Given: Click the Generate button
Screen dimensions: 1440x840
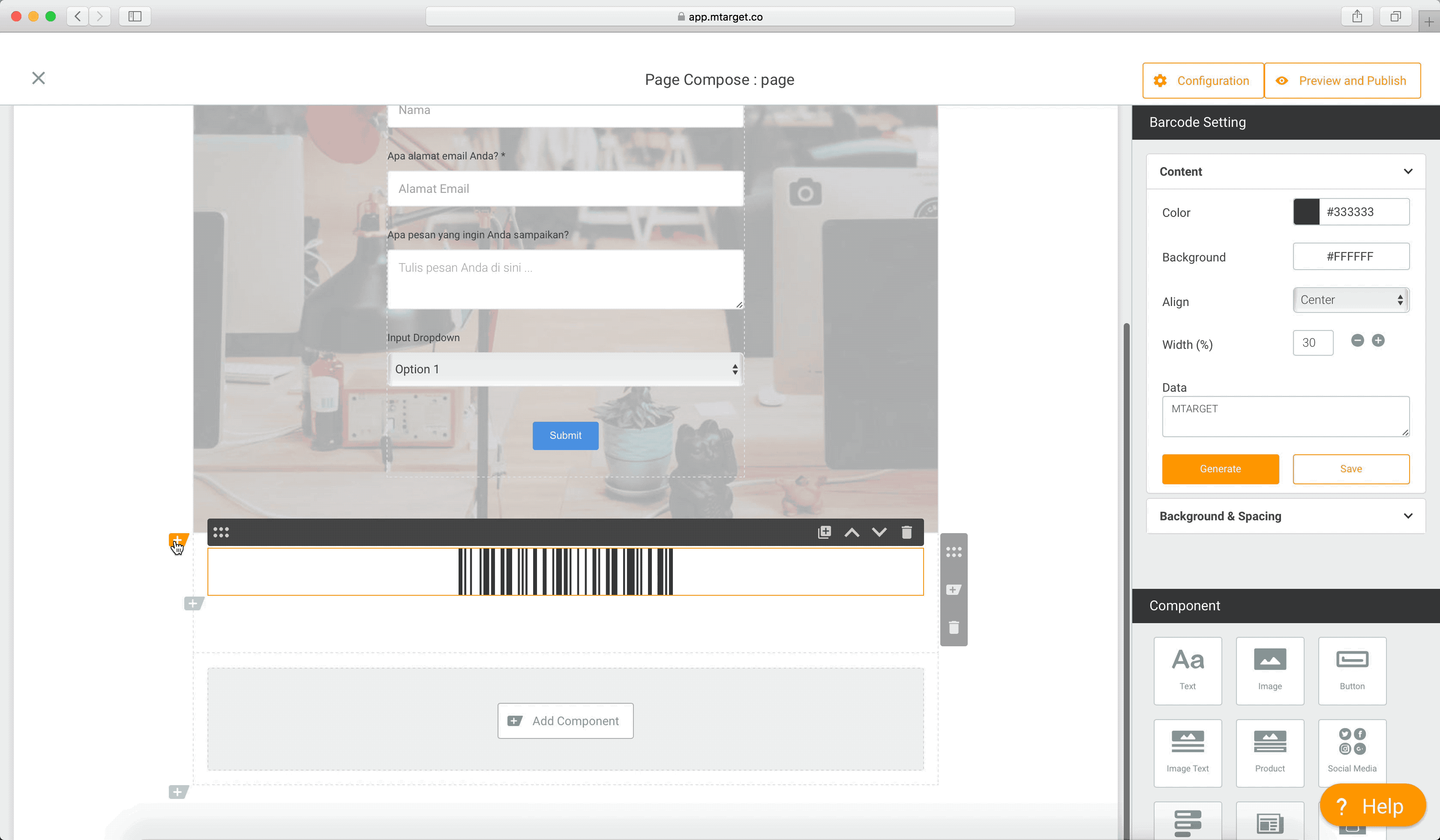Looking at the screenshot, I should coord(1220,468).
